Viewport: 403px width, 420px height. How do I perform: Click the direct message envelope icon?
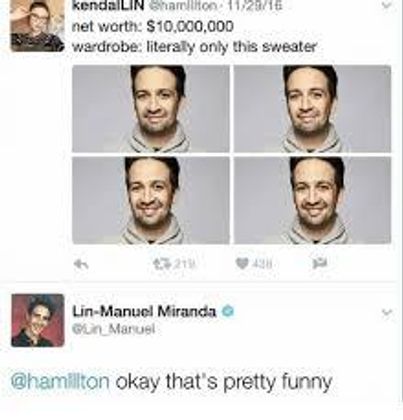pos(320,264)
